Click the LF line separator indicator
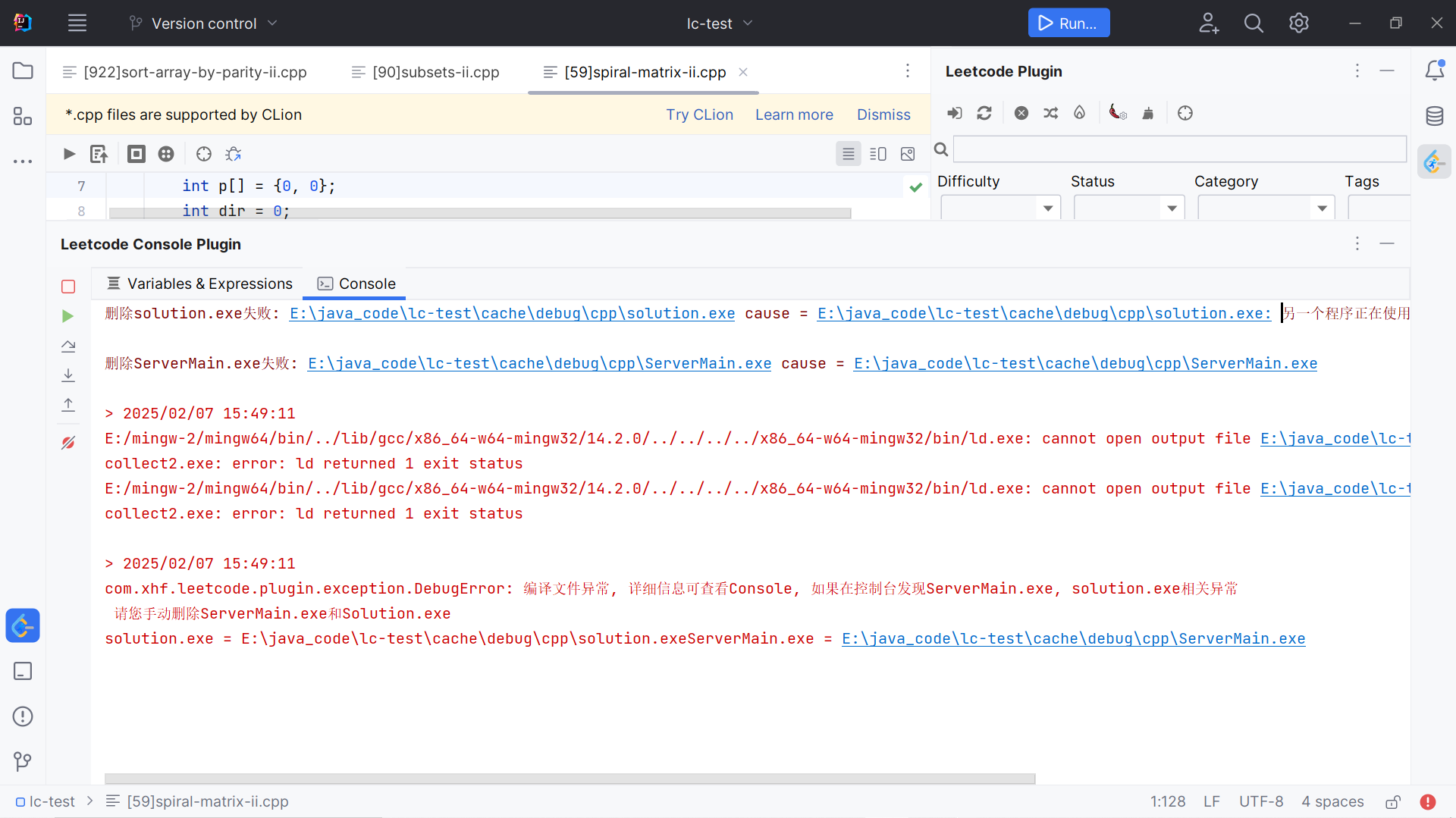 point(1211,801)
